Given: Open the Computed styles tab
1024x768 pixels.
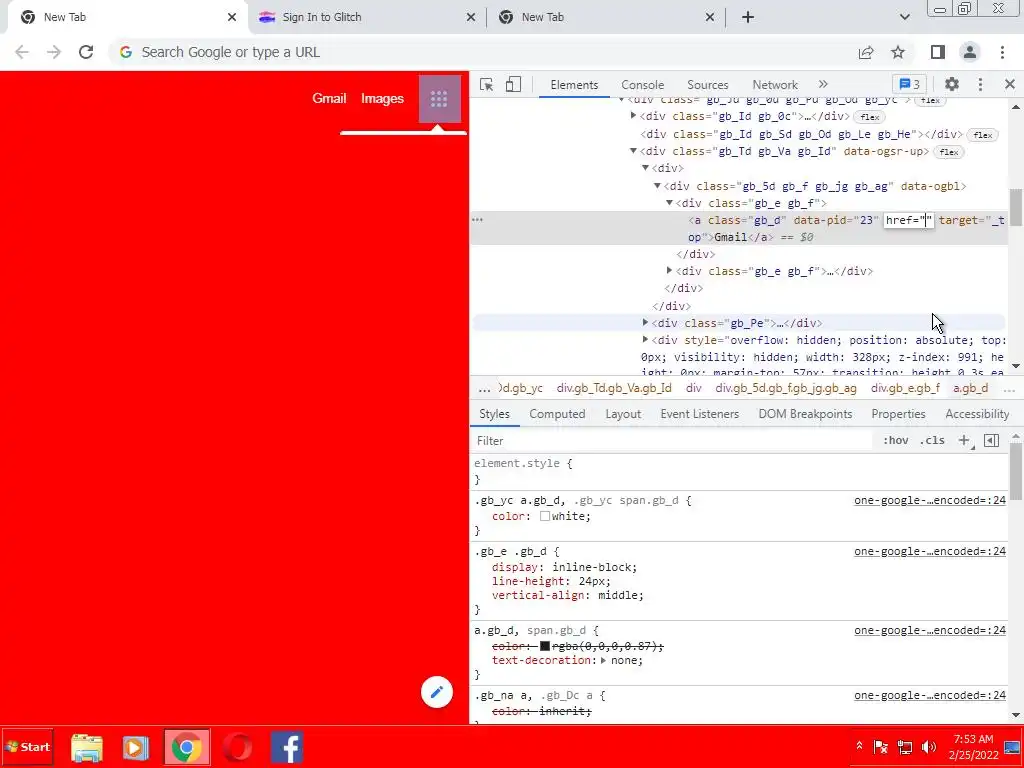Looking at the screenshot, I should 557,414.
